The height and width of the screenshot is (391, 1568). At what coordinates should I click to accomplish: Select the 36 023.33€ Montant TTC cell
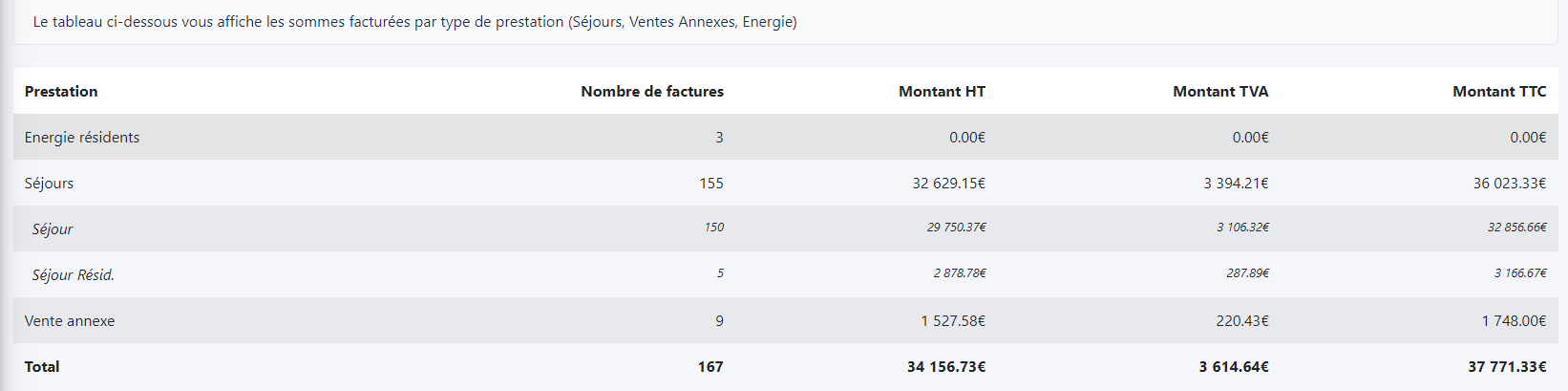pos(1509,184)
